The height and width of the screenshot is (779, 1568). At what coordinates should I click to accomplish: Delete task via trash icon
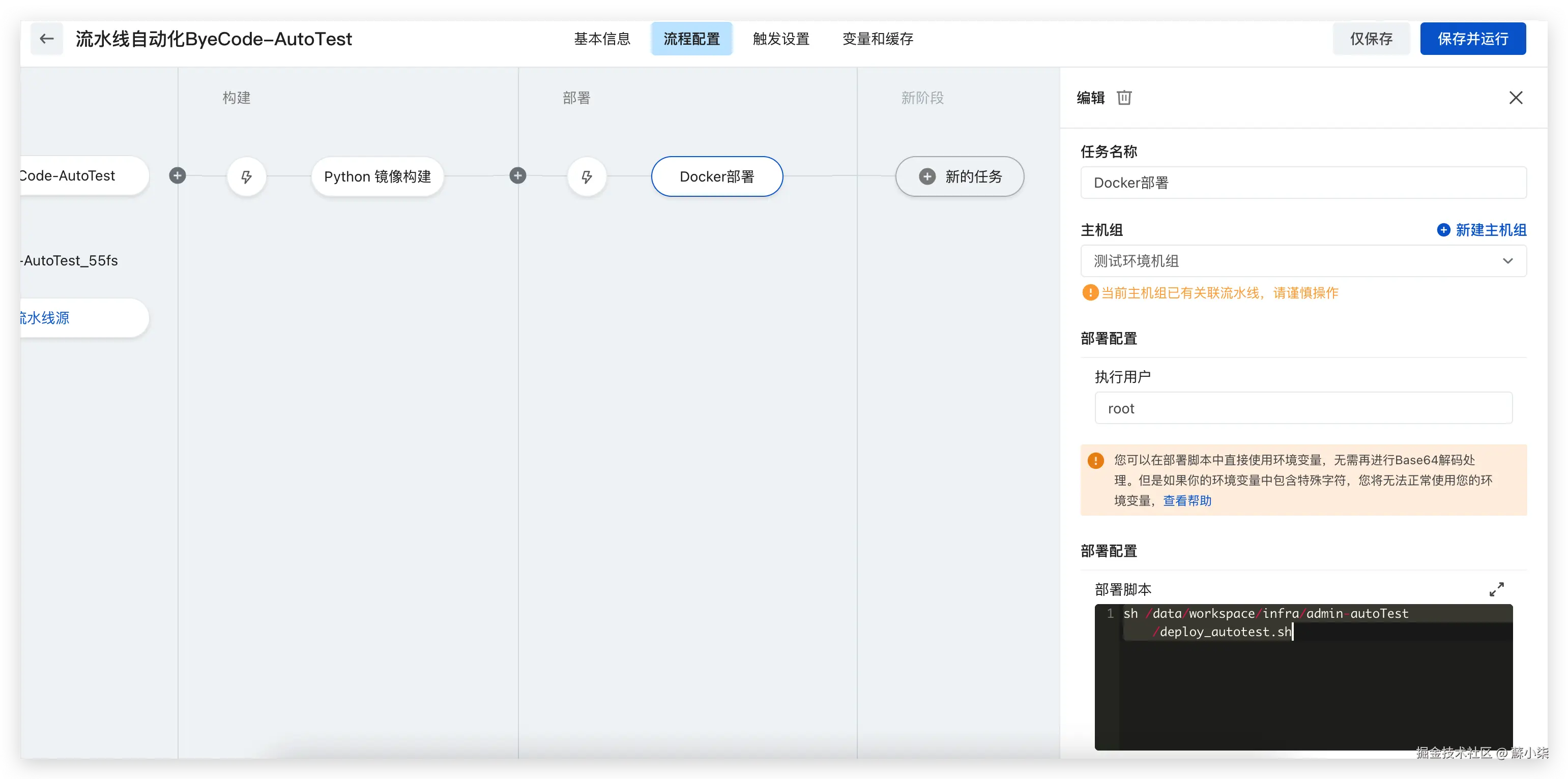tap(1124, 98)
